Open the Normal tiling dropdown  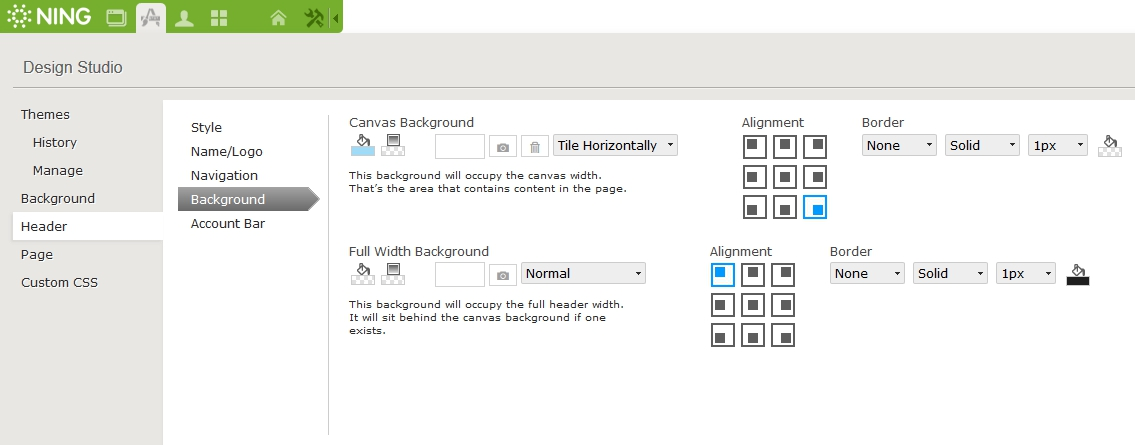(x=583, y=274)
